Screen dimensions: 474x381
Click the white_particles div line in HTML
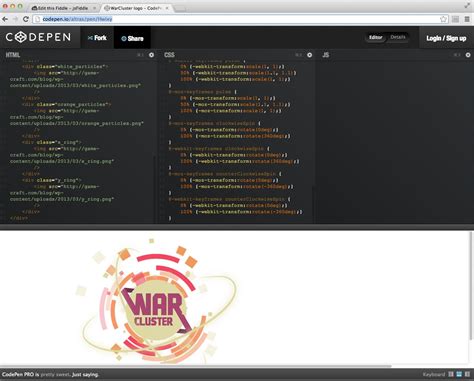(x=65, y=67)
